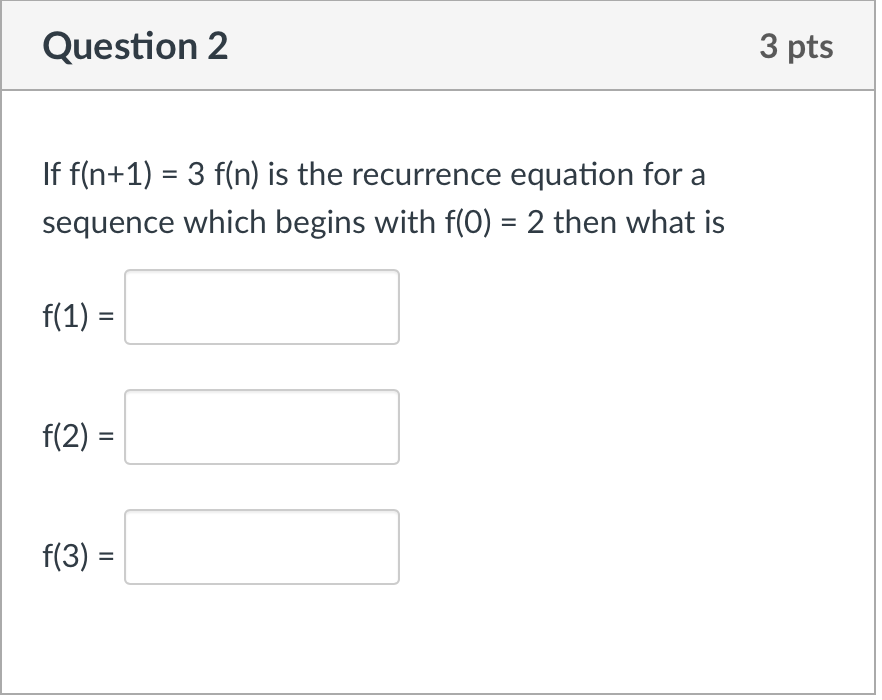The width and height of the screenshot is (882, 700).
Task: Click the border of the f(1) input box
Action: (261, 270)
